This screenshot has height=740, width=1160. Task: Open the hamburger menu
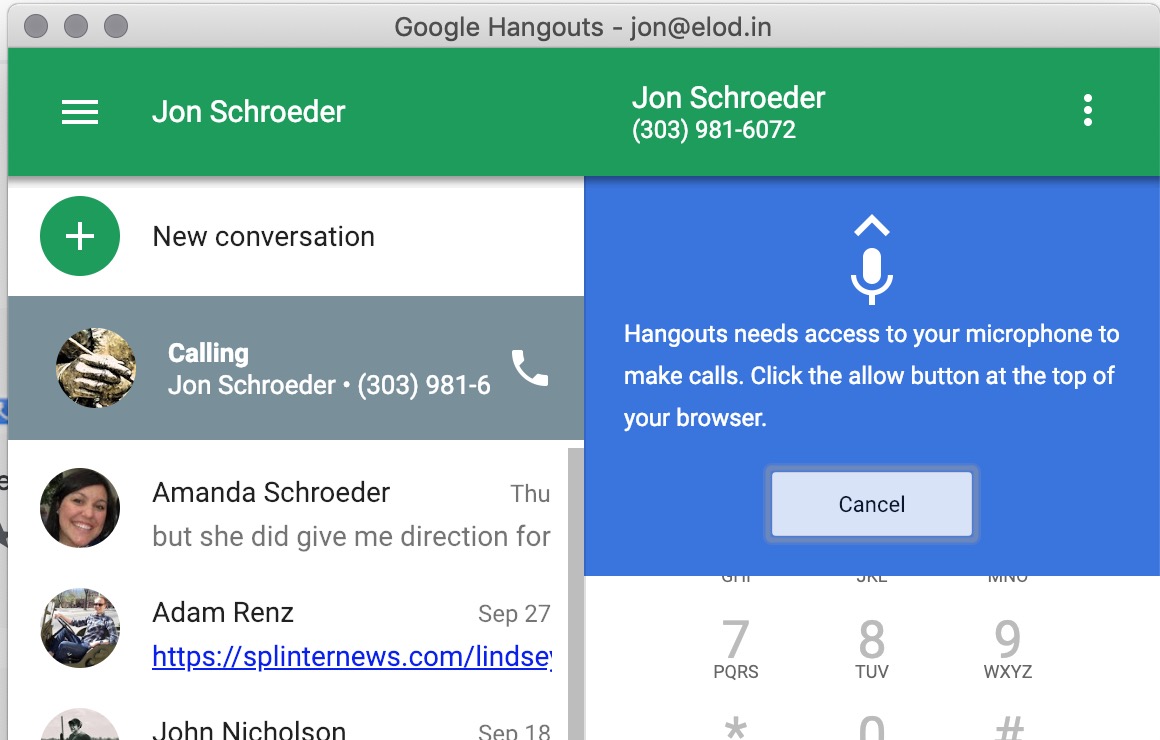click(80, 112)
